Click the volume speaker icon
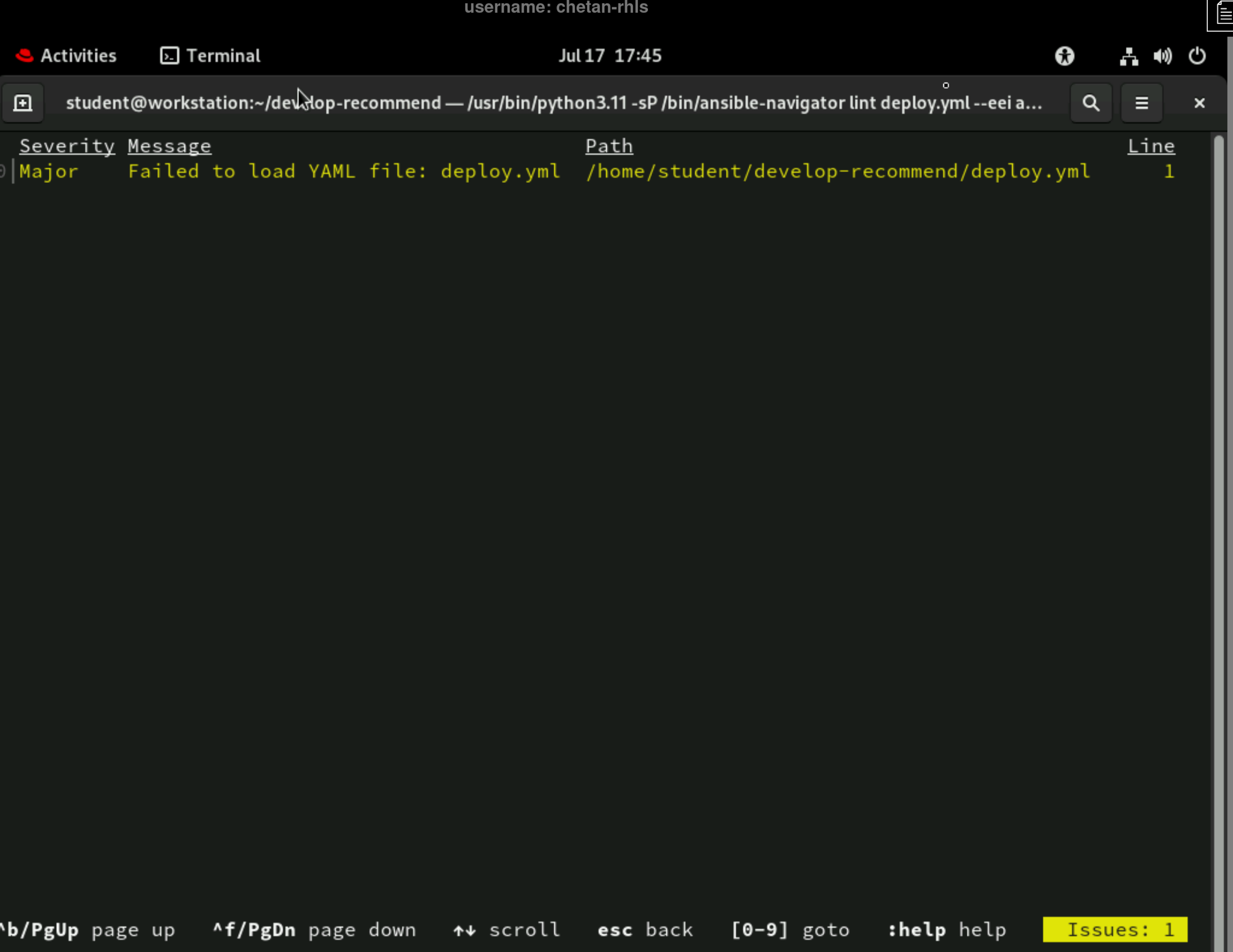The width and height of the screenshot is (1233, 952). coord(1162,56)
